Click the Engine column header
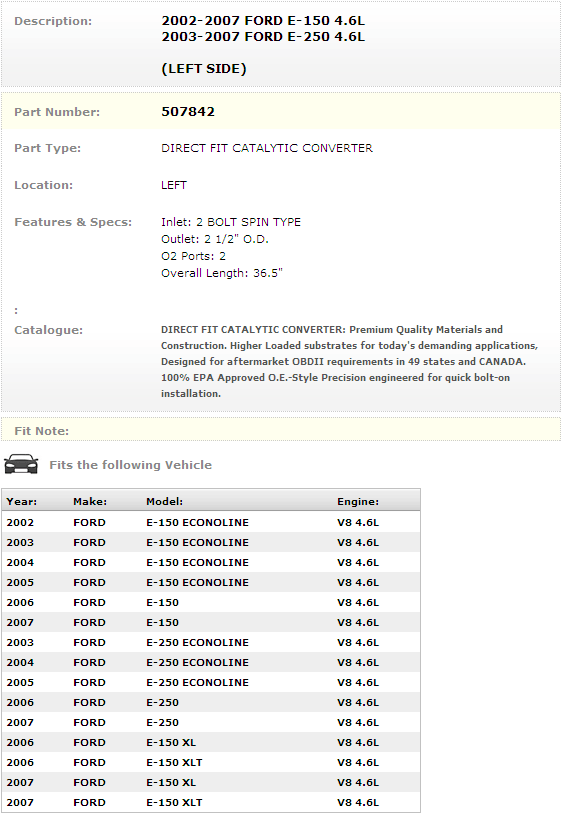This screenshot has width=570, height=822. [358, 502]
